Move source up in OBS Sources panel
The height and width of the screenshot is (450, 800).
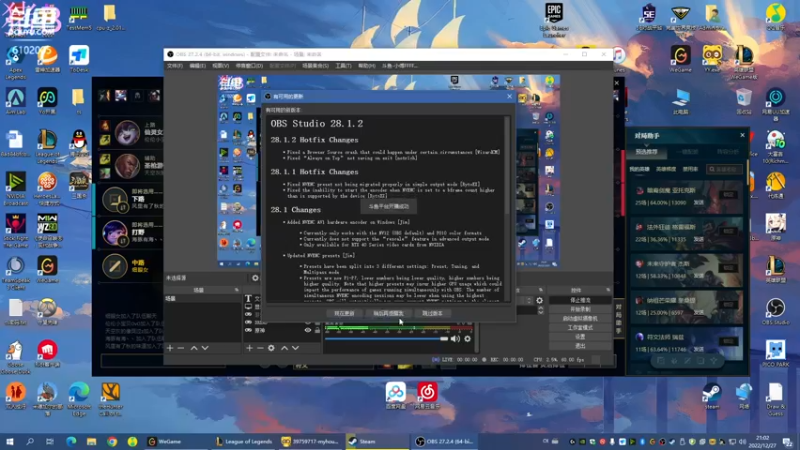pos(284,348)
